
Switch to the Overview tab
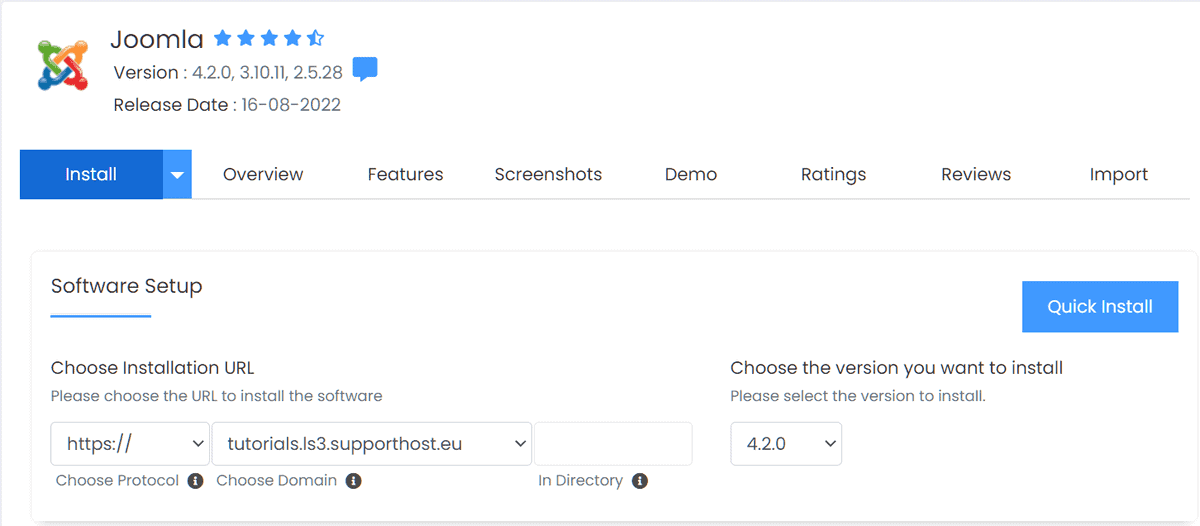[x=263, y=175]
